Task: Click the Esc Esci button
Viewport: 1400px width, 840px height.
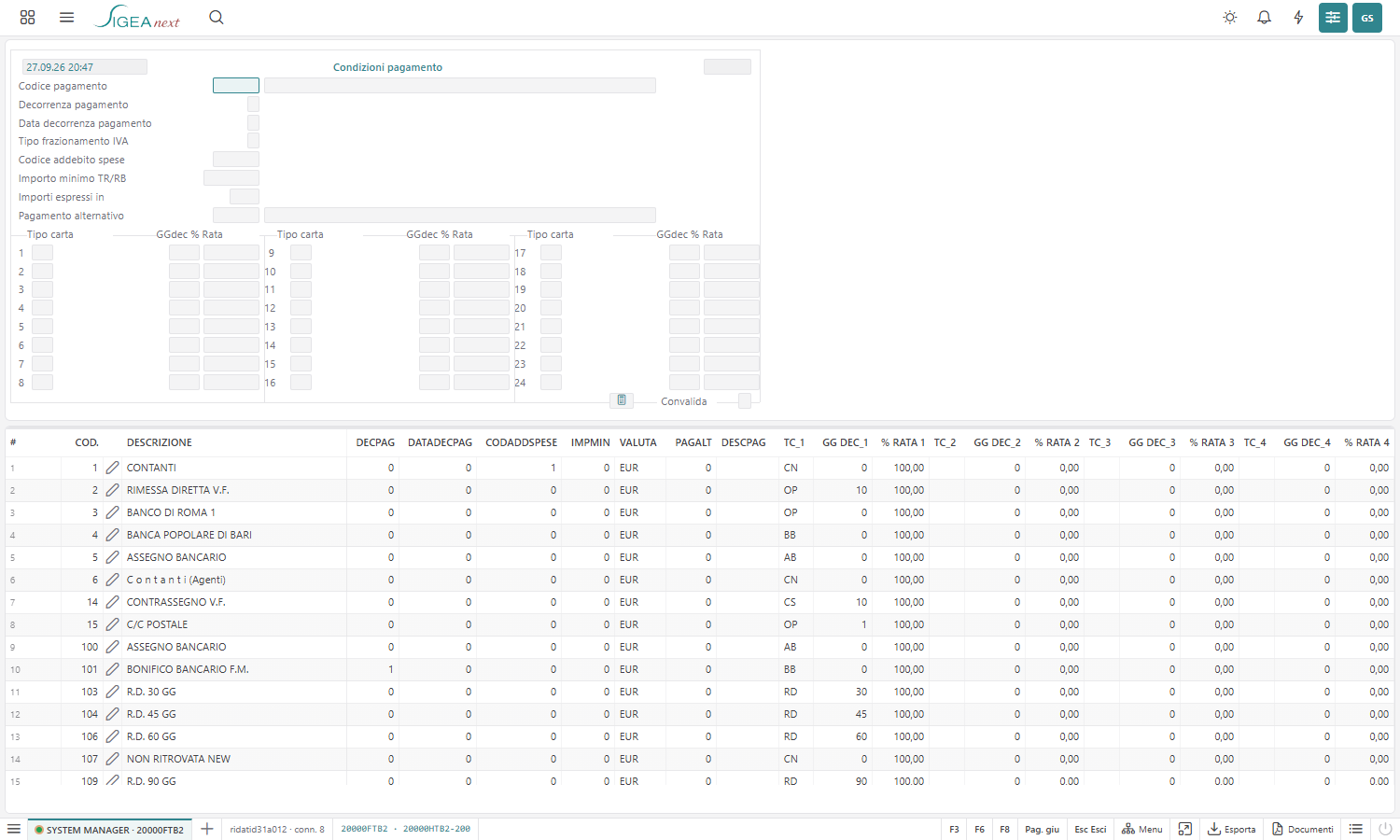Action: point(1090,829)
